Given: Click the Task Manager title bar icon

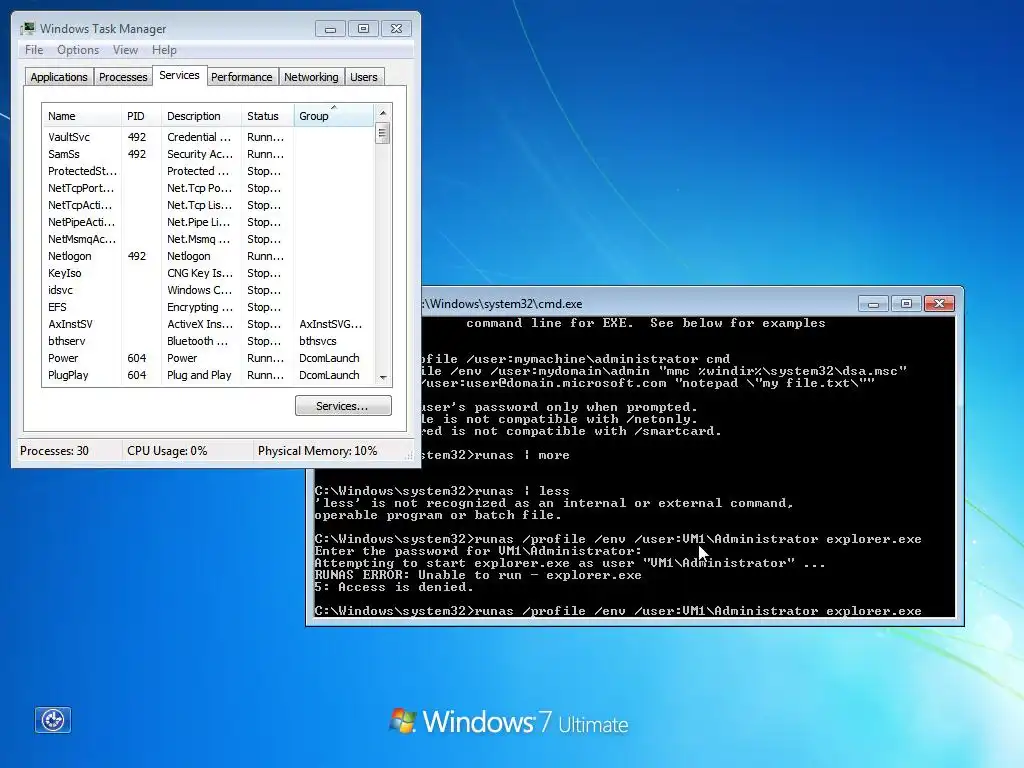Looking at the screenshot, I should click(x=27, y=28).
